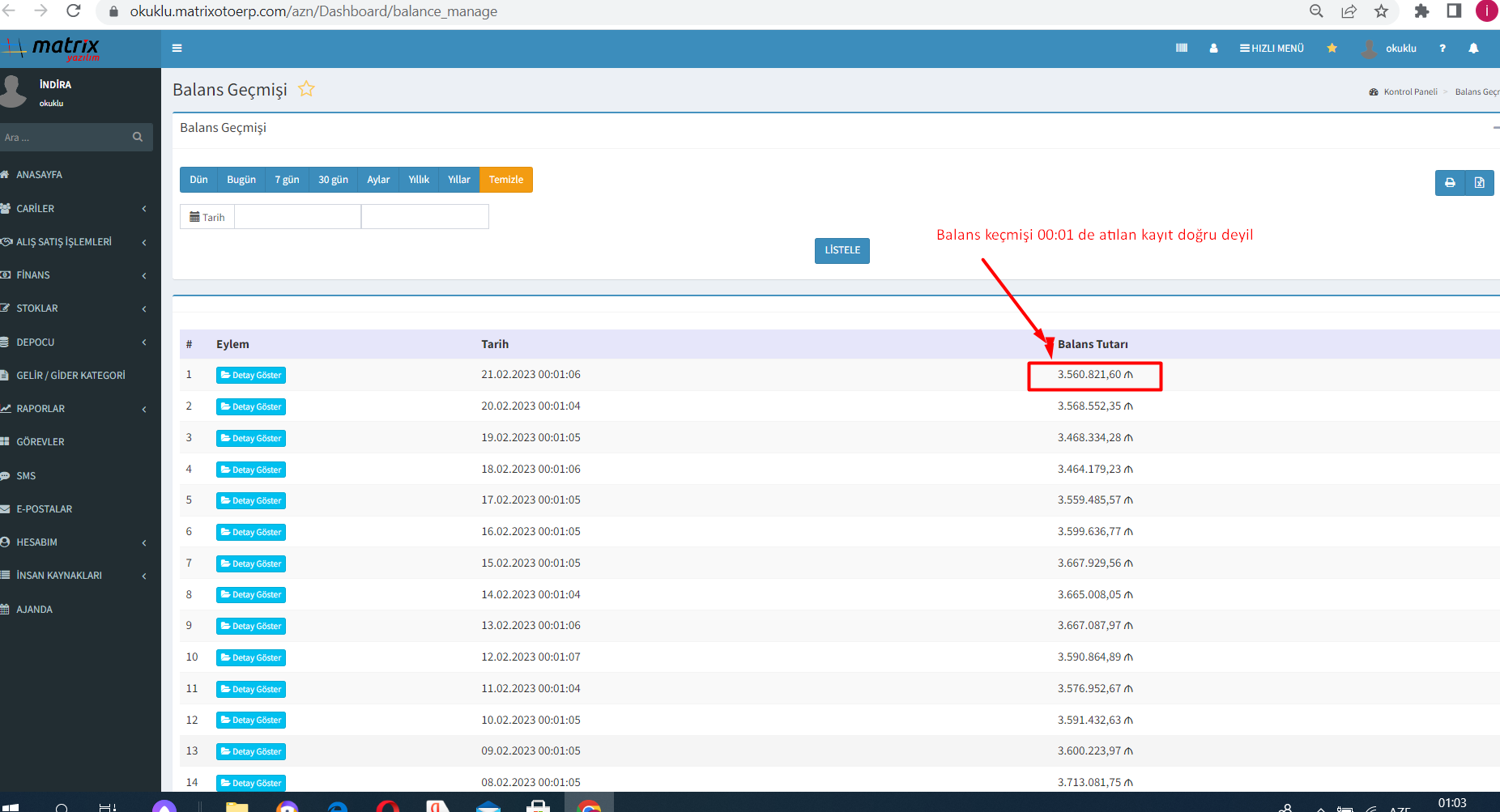Image resolution: width=1500 pixels, height=812 pixels.
Task: Click the search magnifier in sidebar
Action: [x=138, y=137]
